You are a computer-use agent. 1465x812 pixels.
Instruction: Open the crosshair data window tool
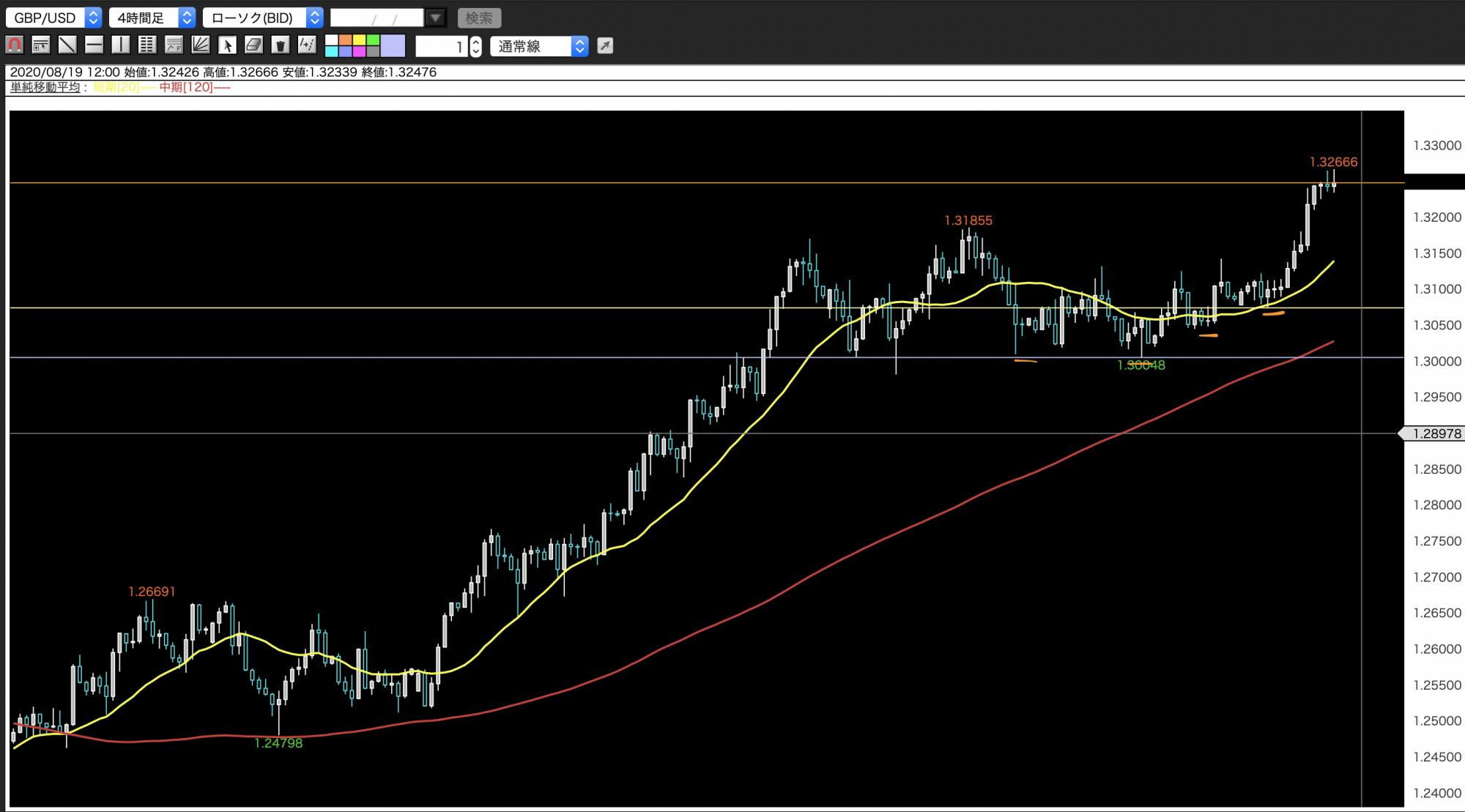(41, 45)
